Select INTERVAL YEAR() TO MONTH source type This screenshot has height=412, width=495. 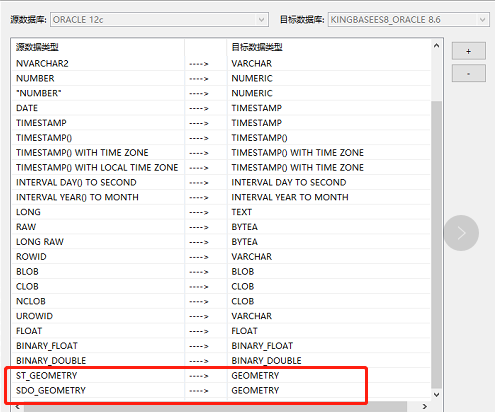(77, 197)
